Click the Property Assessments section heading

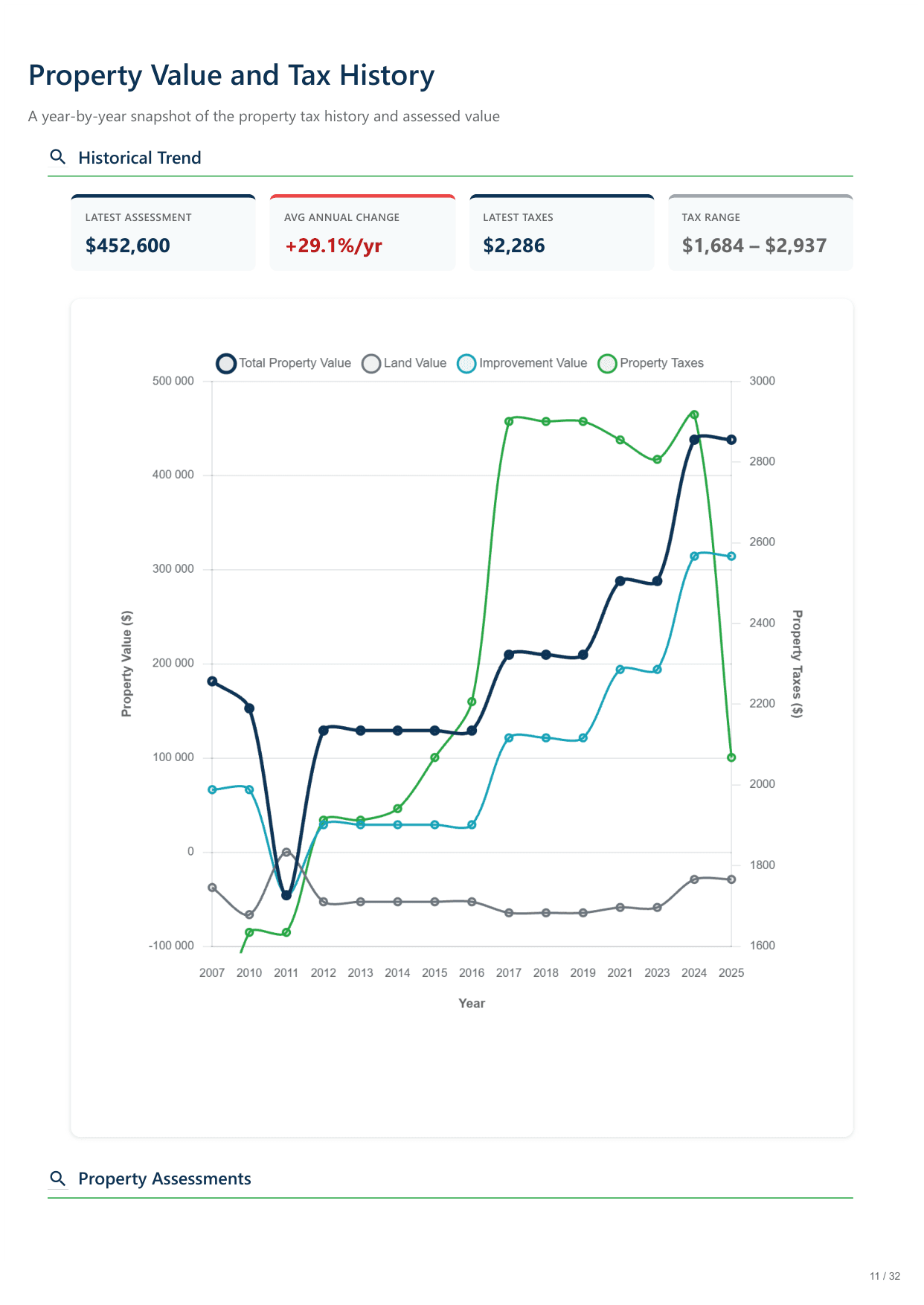point(164,1179)
